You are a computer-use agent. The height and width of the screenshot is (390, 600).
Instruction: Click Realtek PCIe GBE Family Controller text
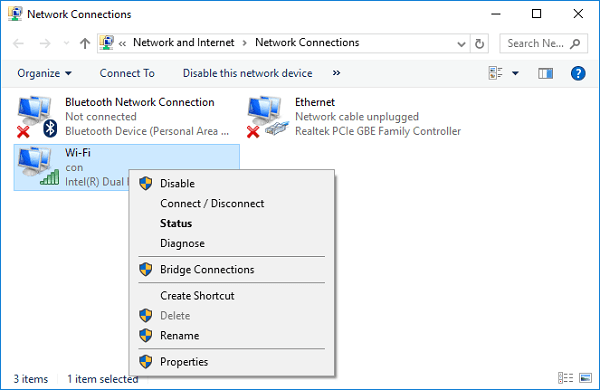point(378,131)
